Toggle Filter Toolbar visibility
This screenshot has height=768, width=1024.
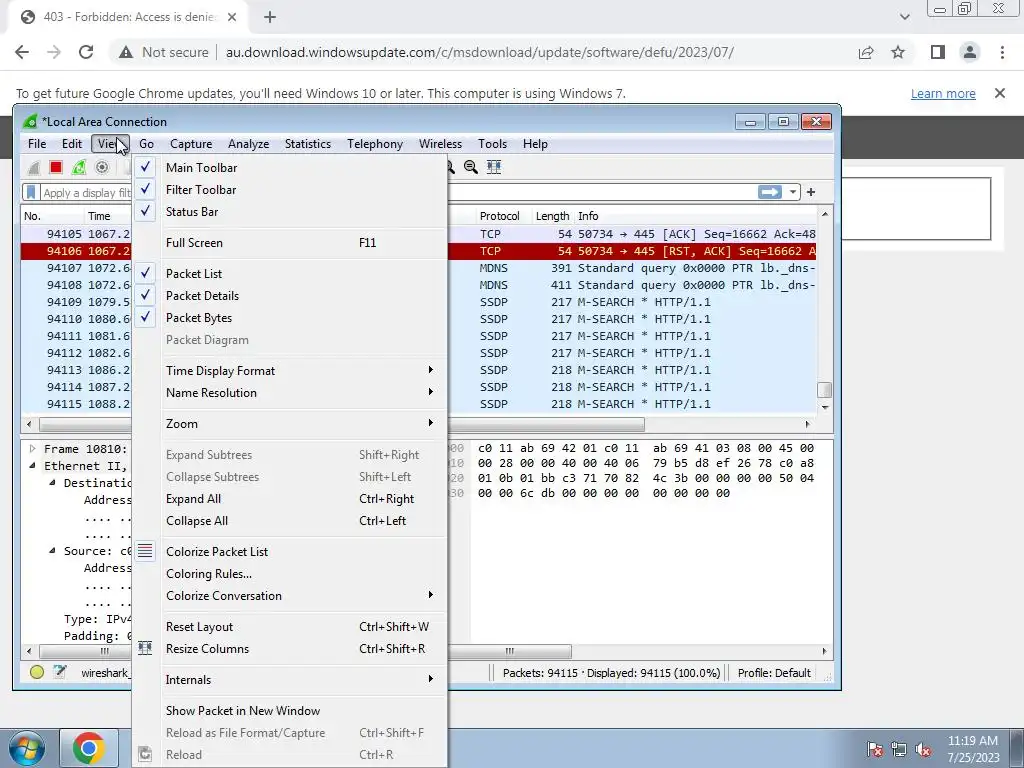[x=290, y=189]
